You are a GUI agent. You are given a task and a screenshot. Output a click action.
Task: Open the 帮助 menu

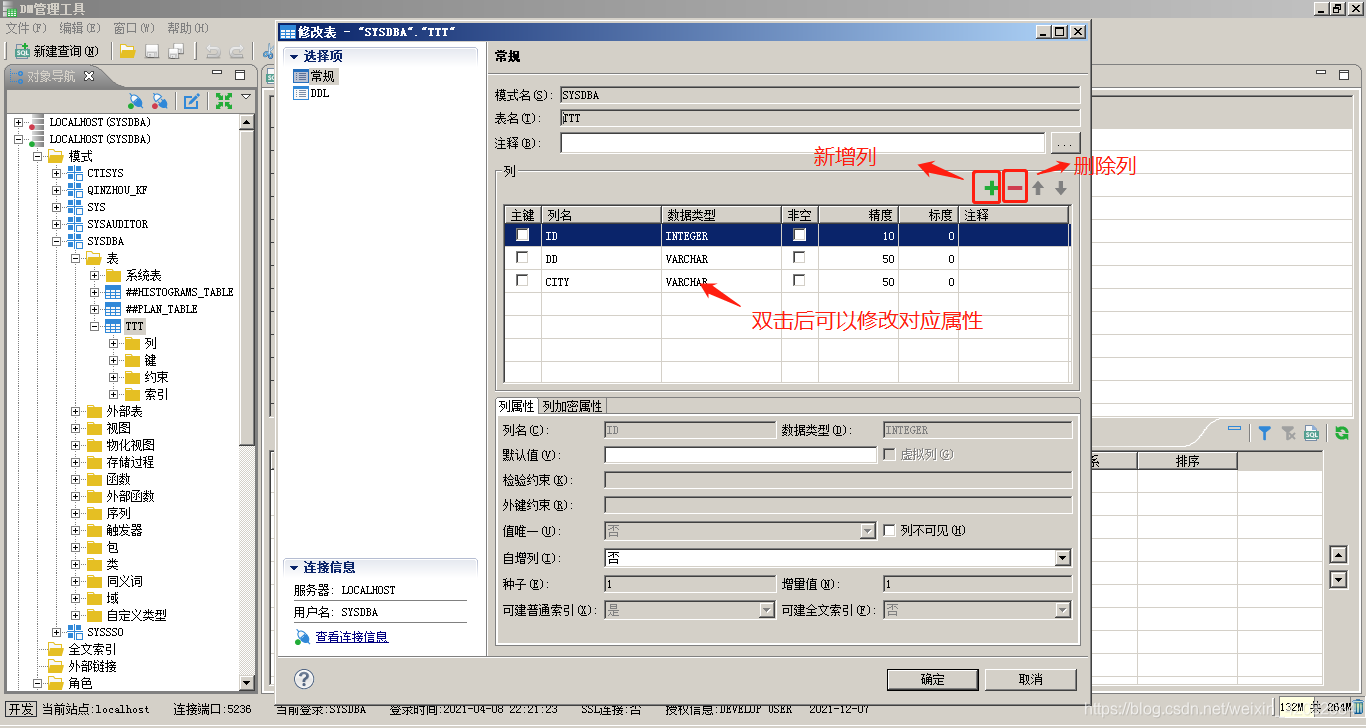pos(187,27)
